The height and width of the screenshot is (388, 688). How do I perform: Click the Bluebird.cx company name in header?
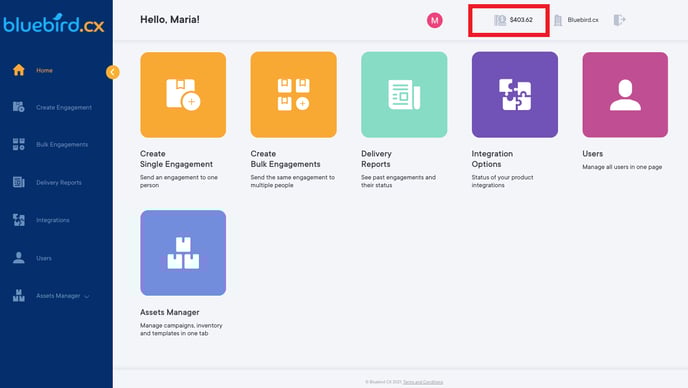pyautogui.click(x=583, y=20)
